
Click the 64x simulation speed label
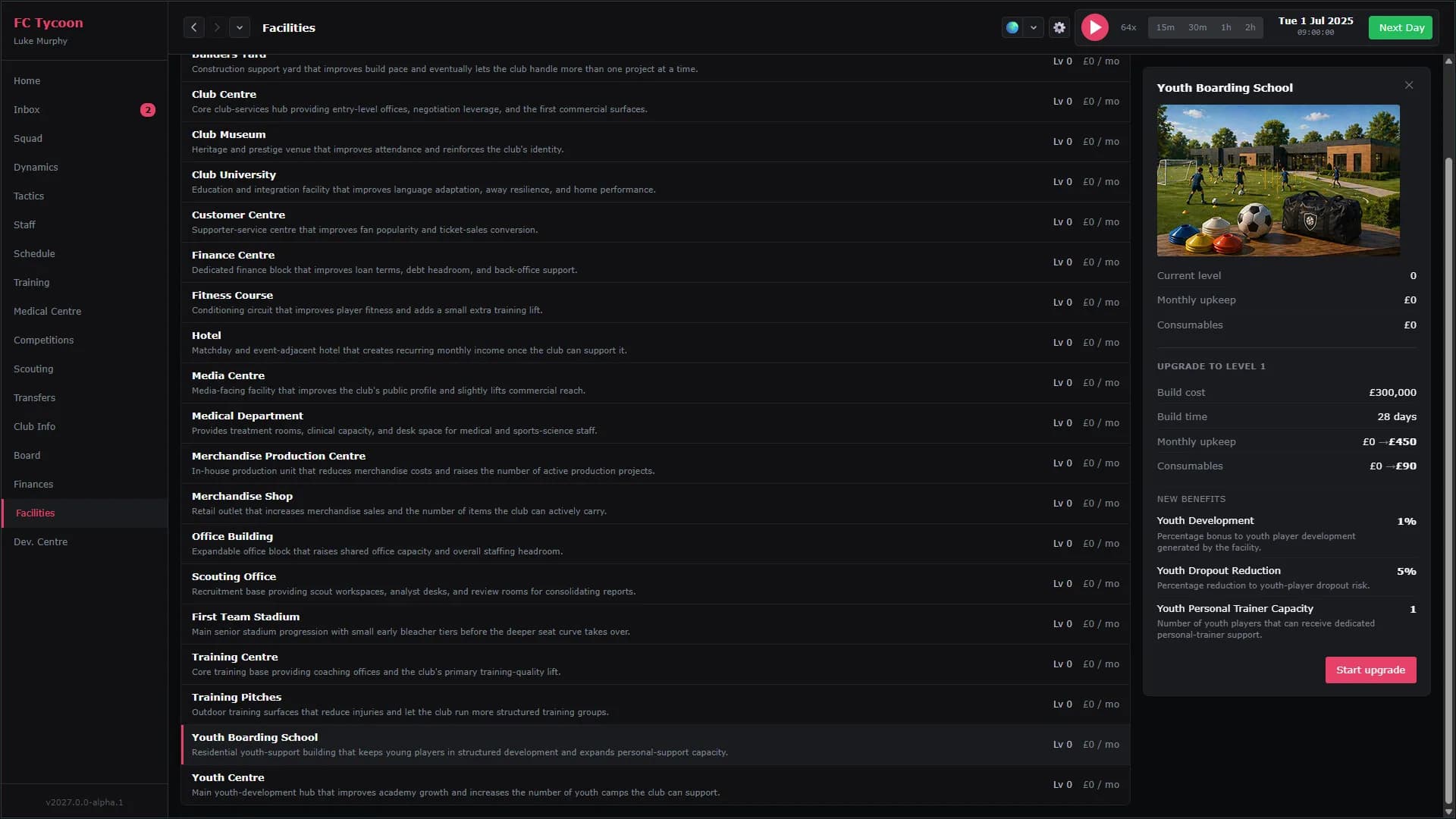pos(1128,27)
